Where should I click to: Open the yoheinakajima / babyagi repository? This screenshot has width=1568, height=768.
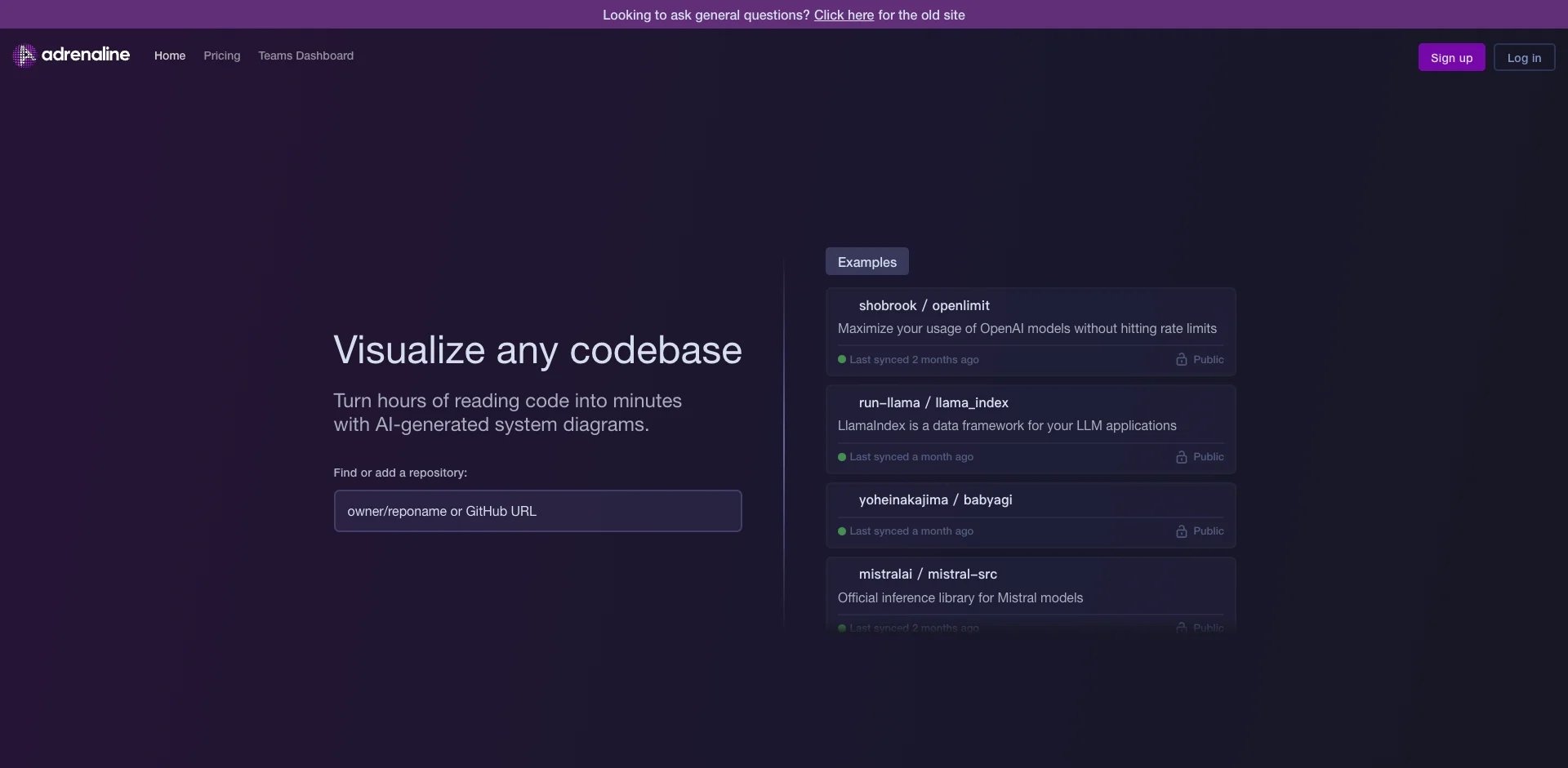1031,515
